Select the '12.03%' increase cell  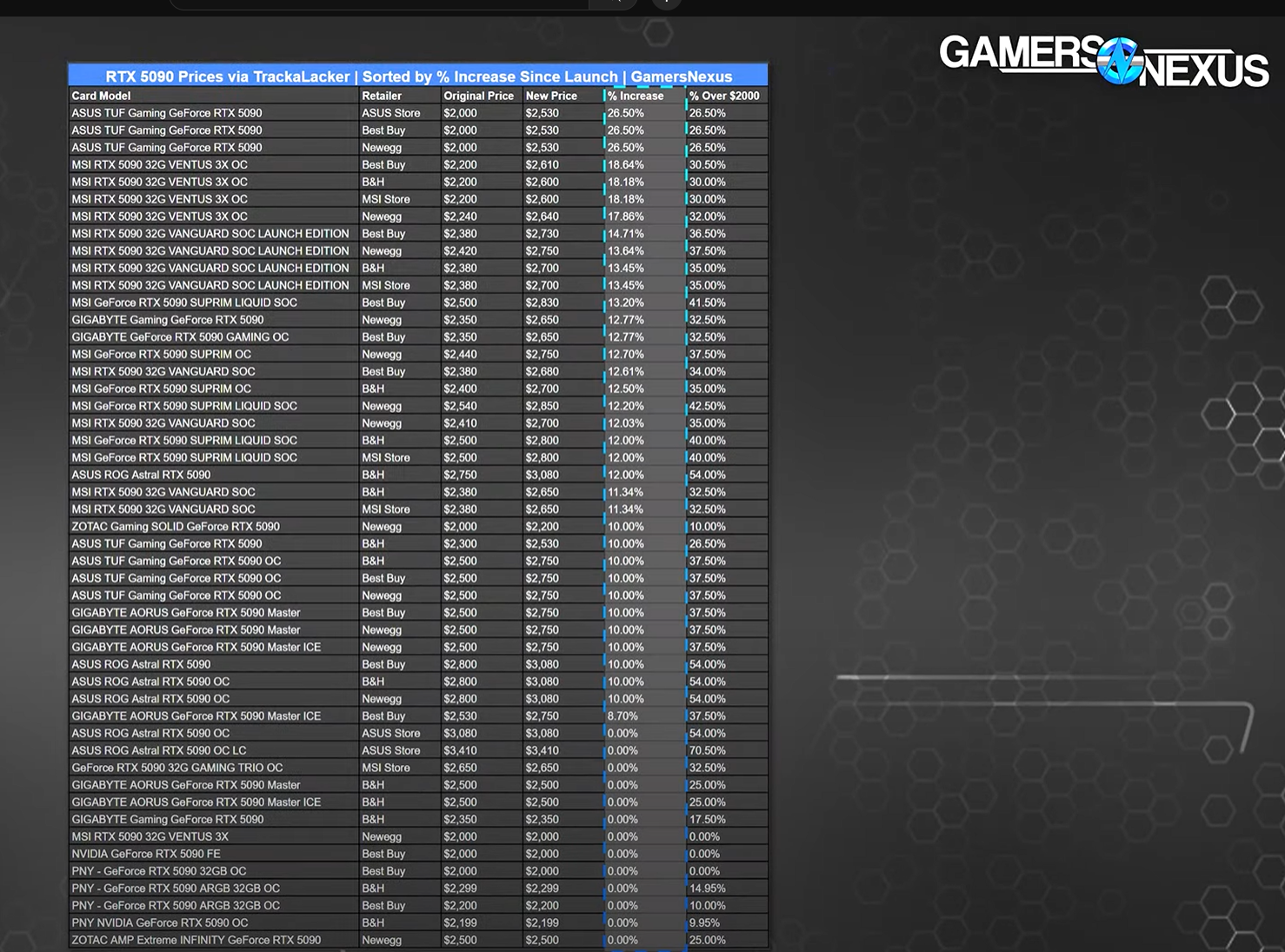[x=626, y=423]
